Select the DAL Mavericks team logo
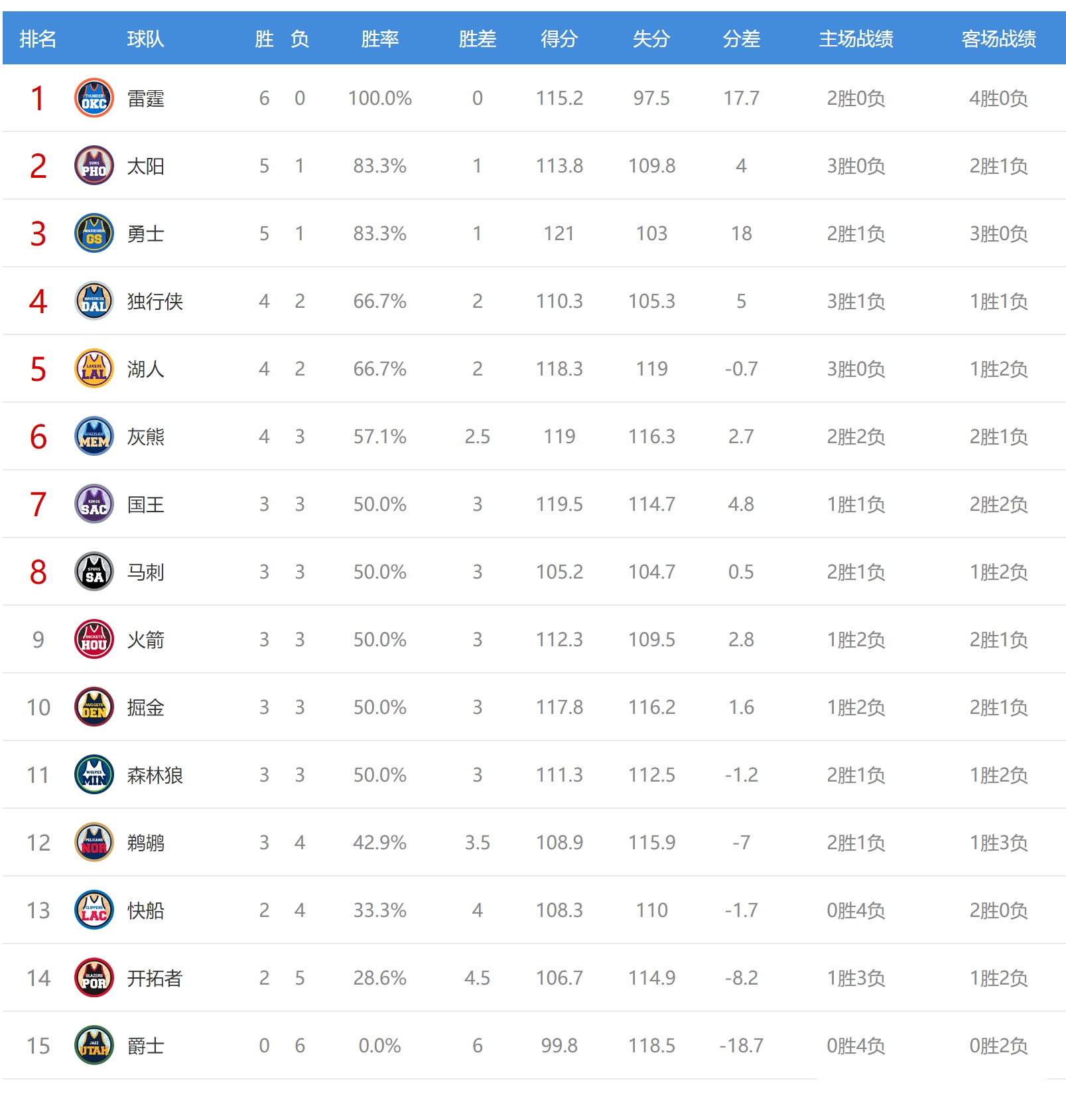 coord(94,301)
